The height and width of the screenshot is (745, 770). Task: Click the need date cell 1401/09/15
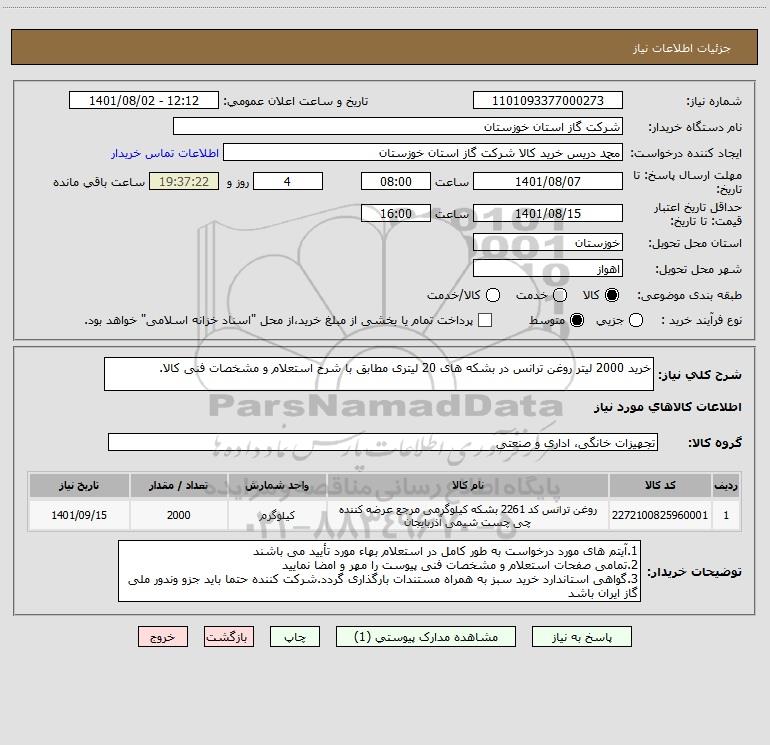click(79, 515)
